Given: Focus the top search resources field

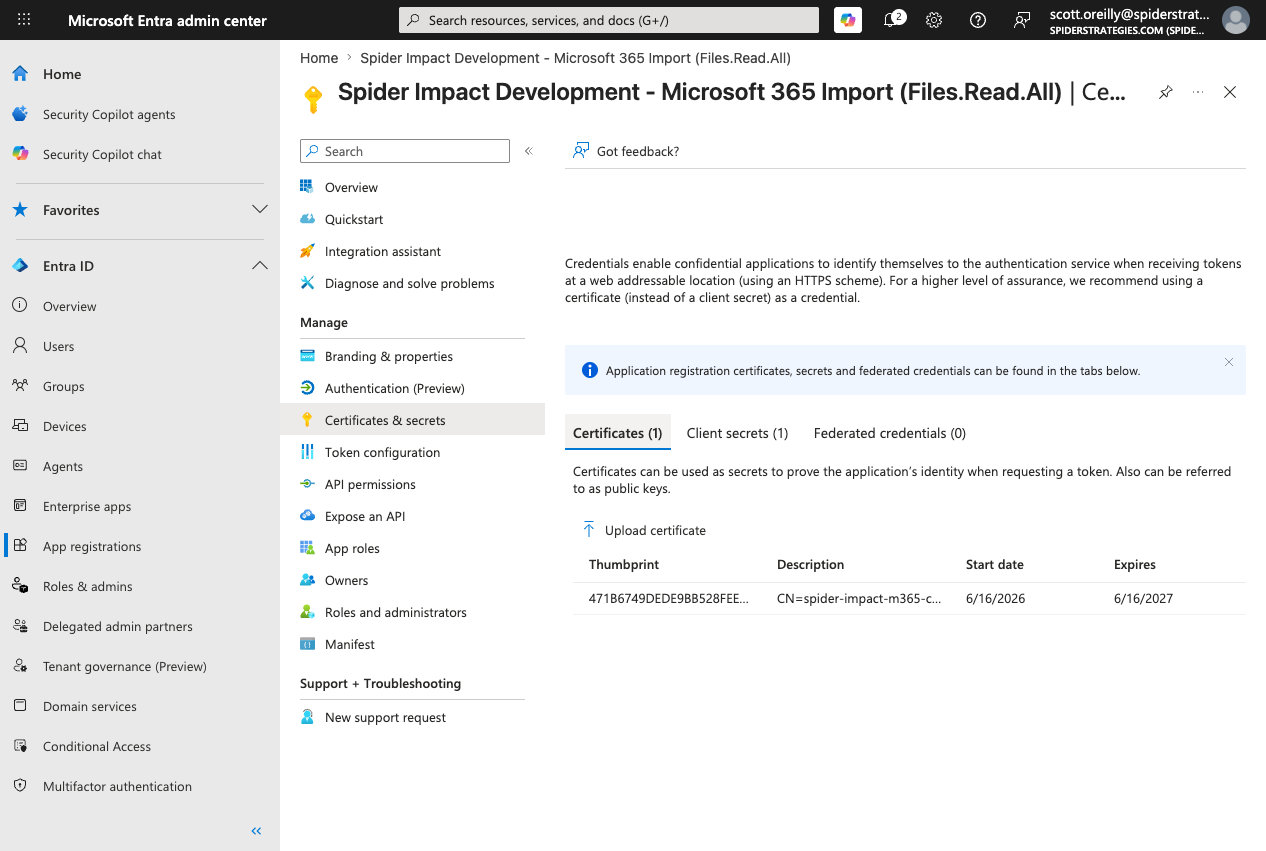Looking at the screenshot, I should 608,20.
